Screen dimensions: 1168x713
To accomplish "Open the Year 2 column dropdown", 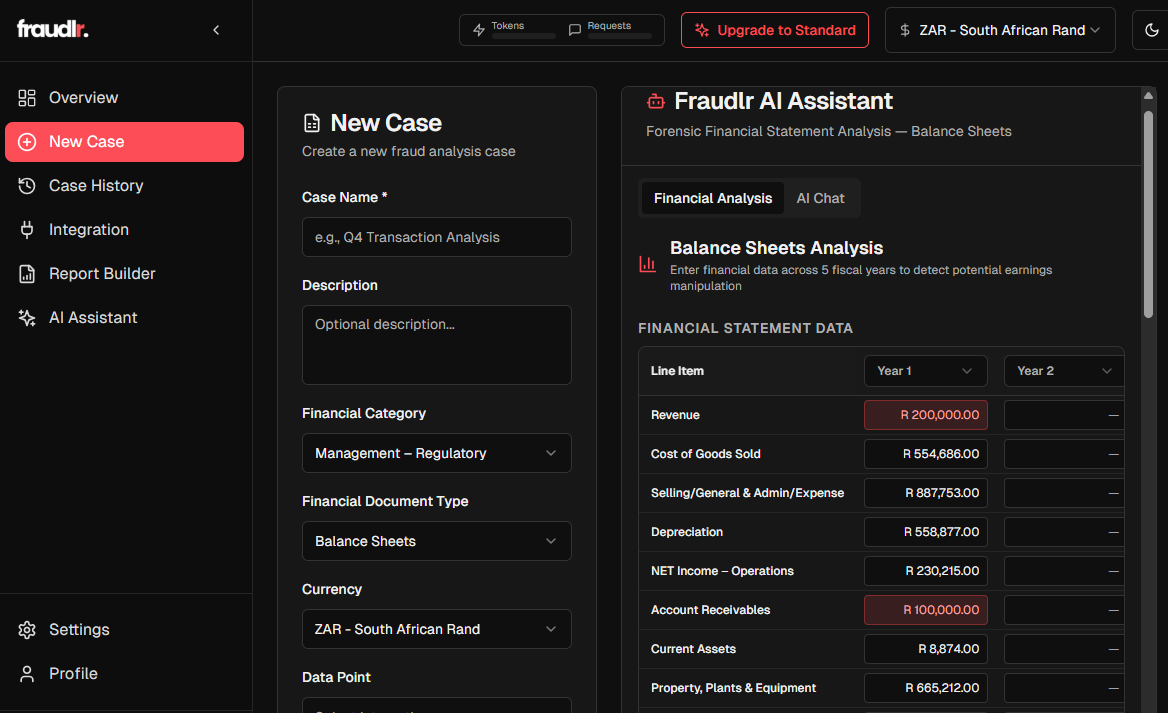I will [x=1064, y=371].
